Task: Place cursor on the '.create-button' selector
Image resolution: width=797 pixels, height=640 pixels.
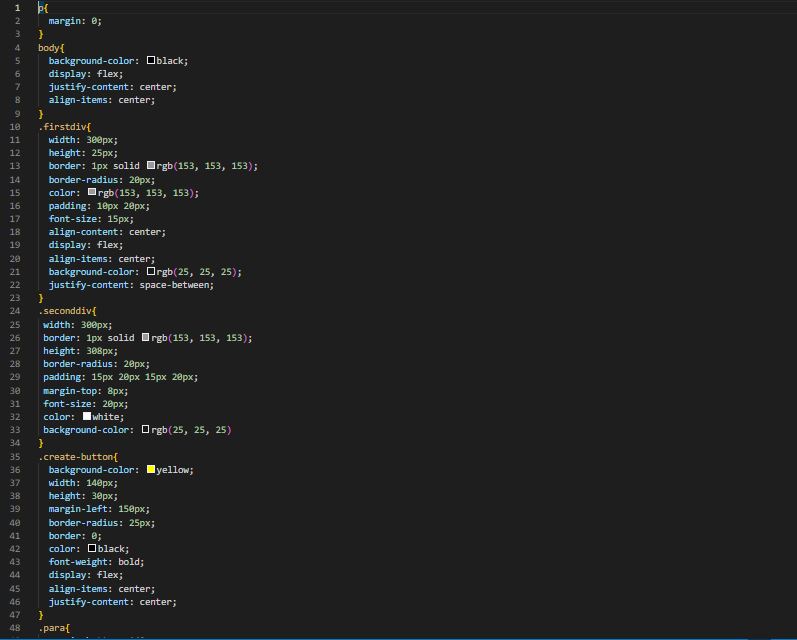Action: 76,456
